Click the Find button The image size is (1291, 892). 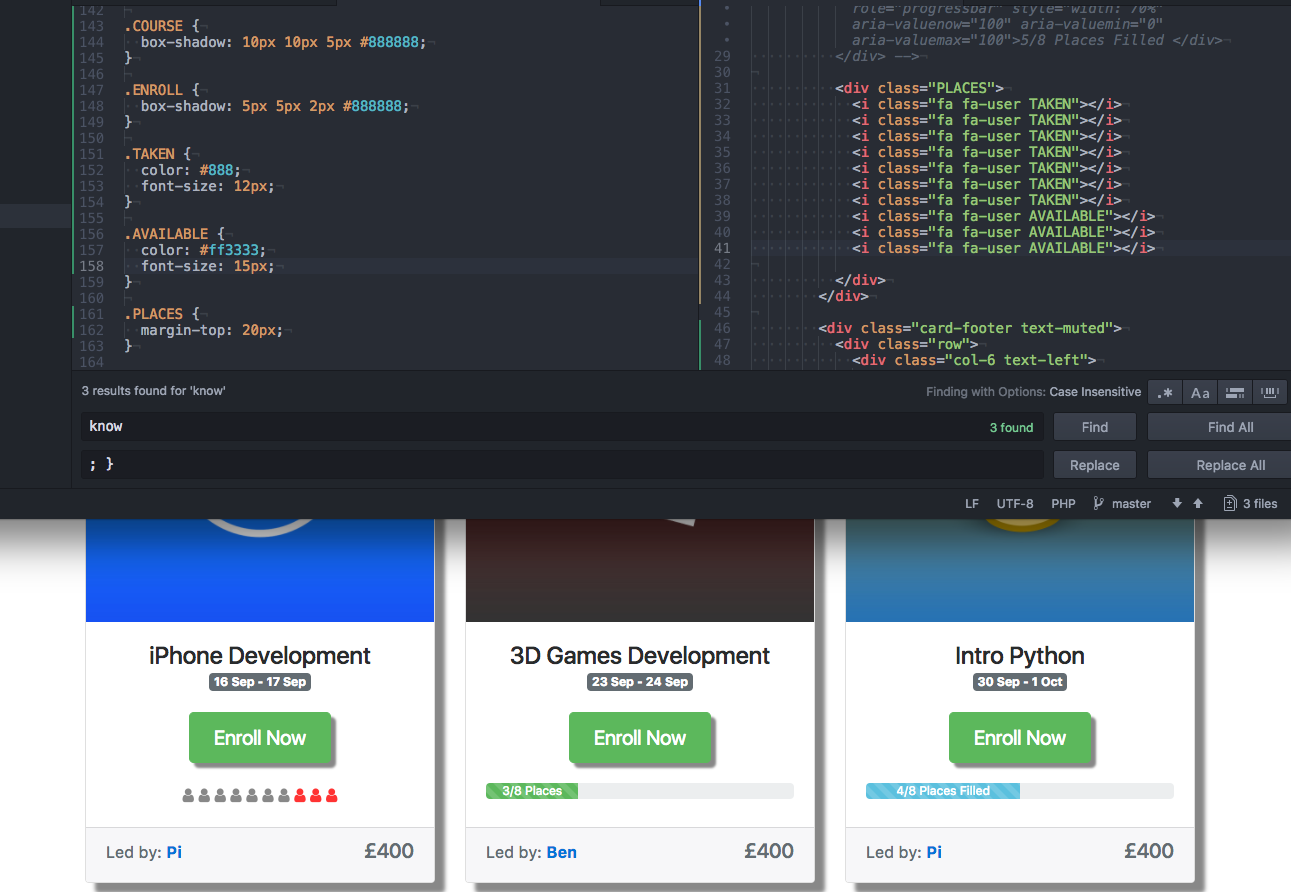[1095, 427]
